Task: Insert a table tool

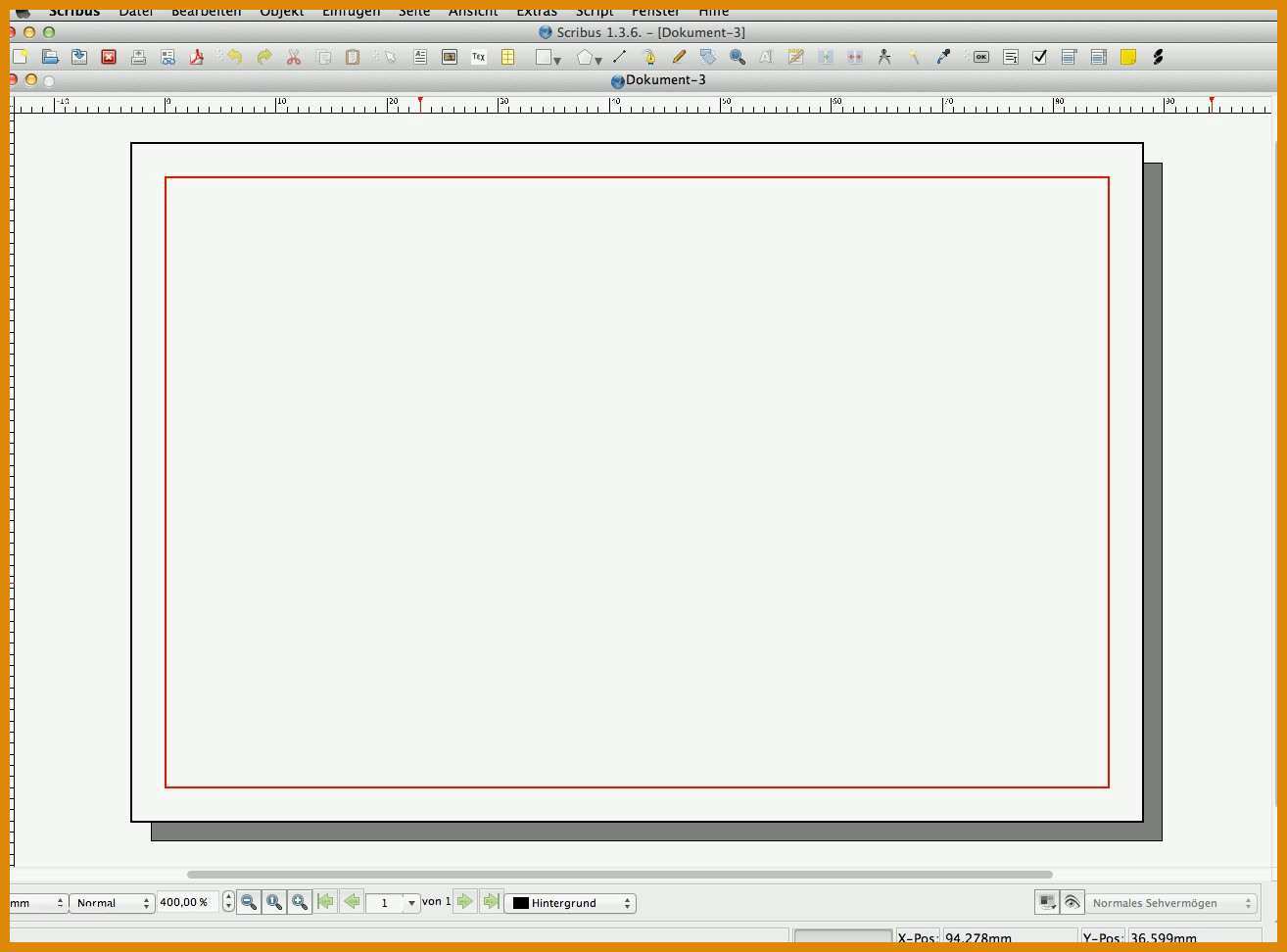Action: coord(508,57)
